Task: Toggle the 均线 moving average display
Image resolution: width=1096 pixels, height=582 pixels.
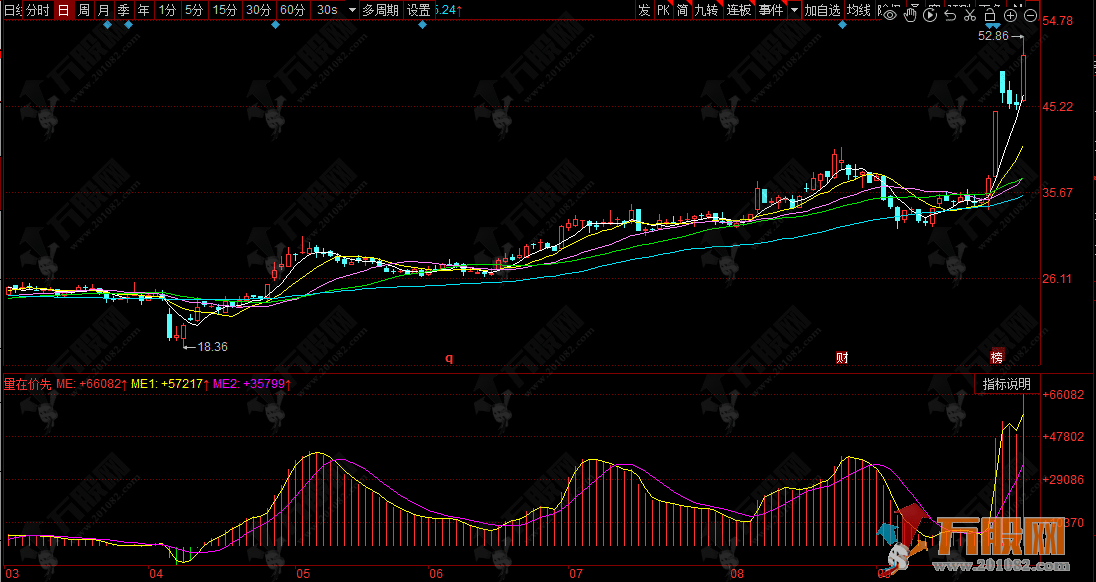Action: tap(858, 10)
